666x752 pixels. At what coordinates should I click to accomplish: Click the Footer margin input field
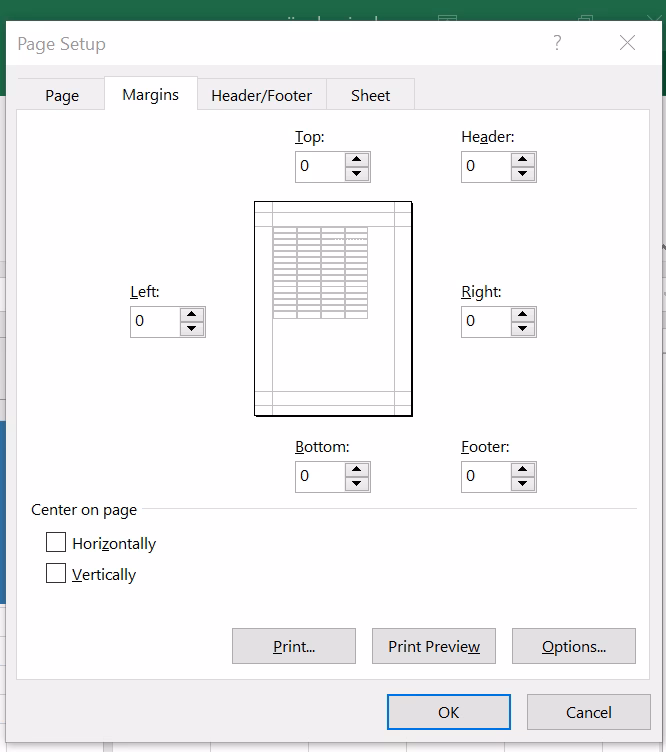point(486,477)
